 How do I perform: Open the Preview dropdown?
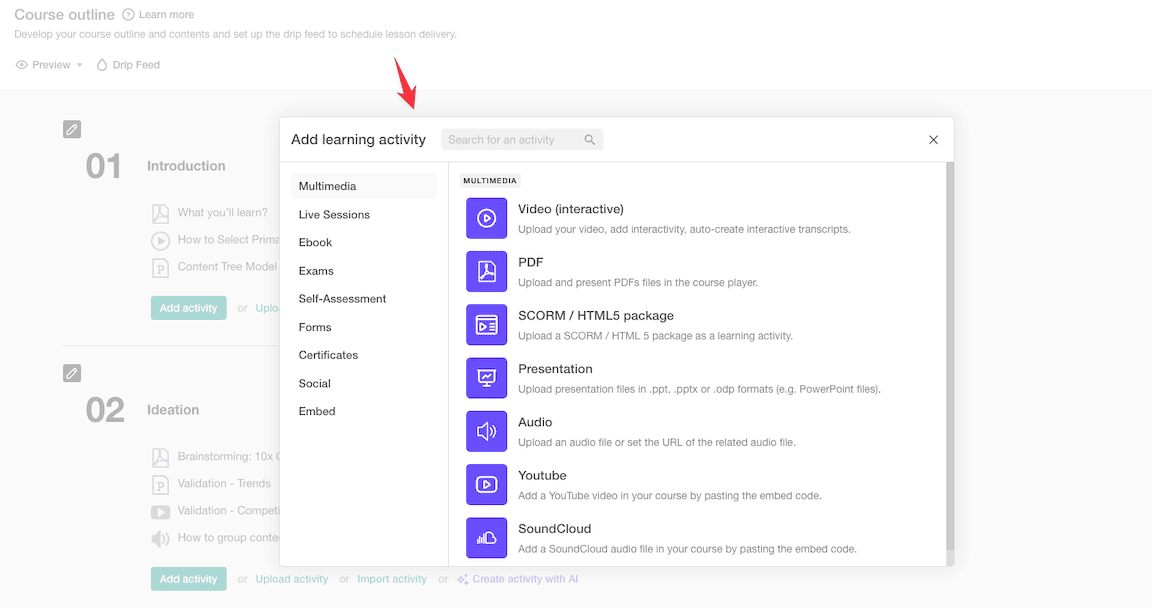pos(50,65)
